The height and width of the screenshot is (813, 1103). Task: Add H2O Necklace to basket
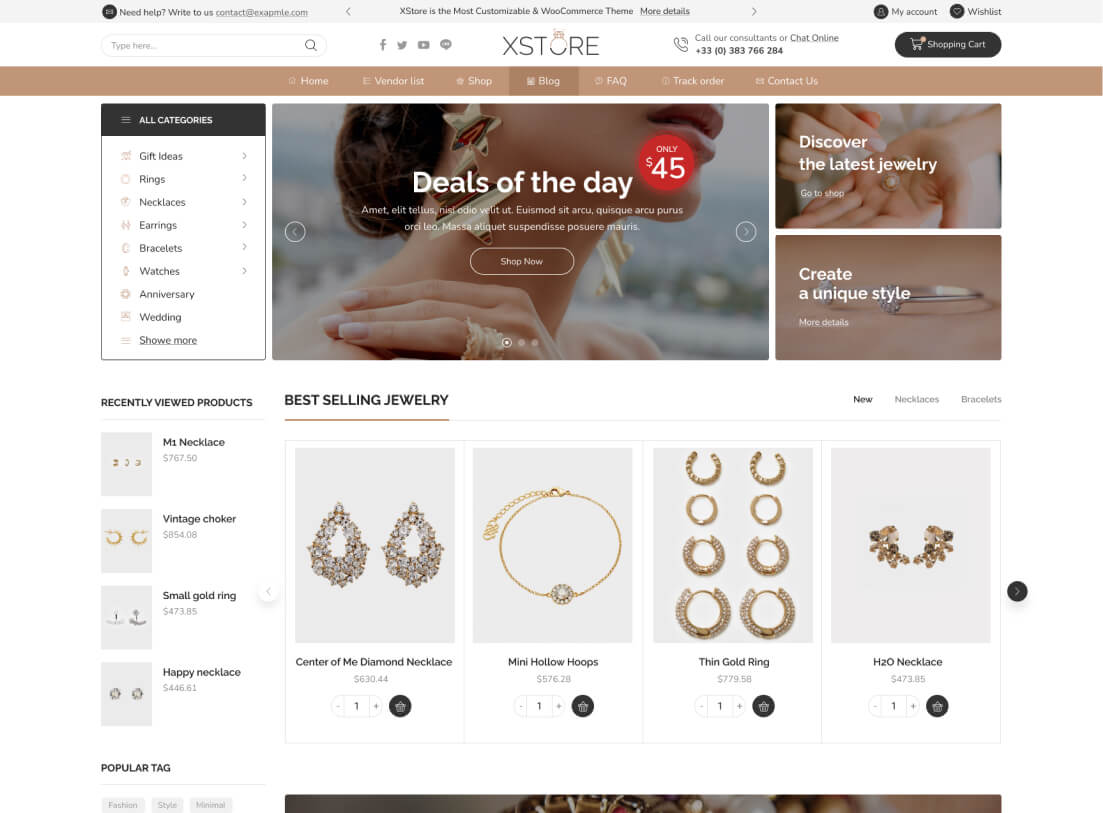coord(937,706)
